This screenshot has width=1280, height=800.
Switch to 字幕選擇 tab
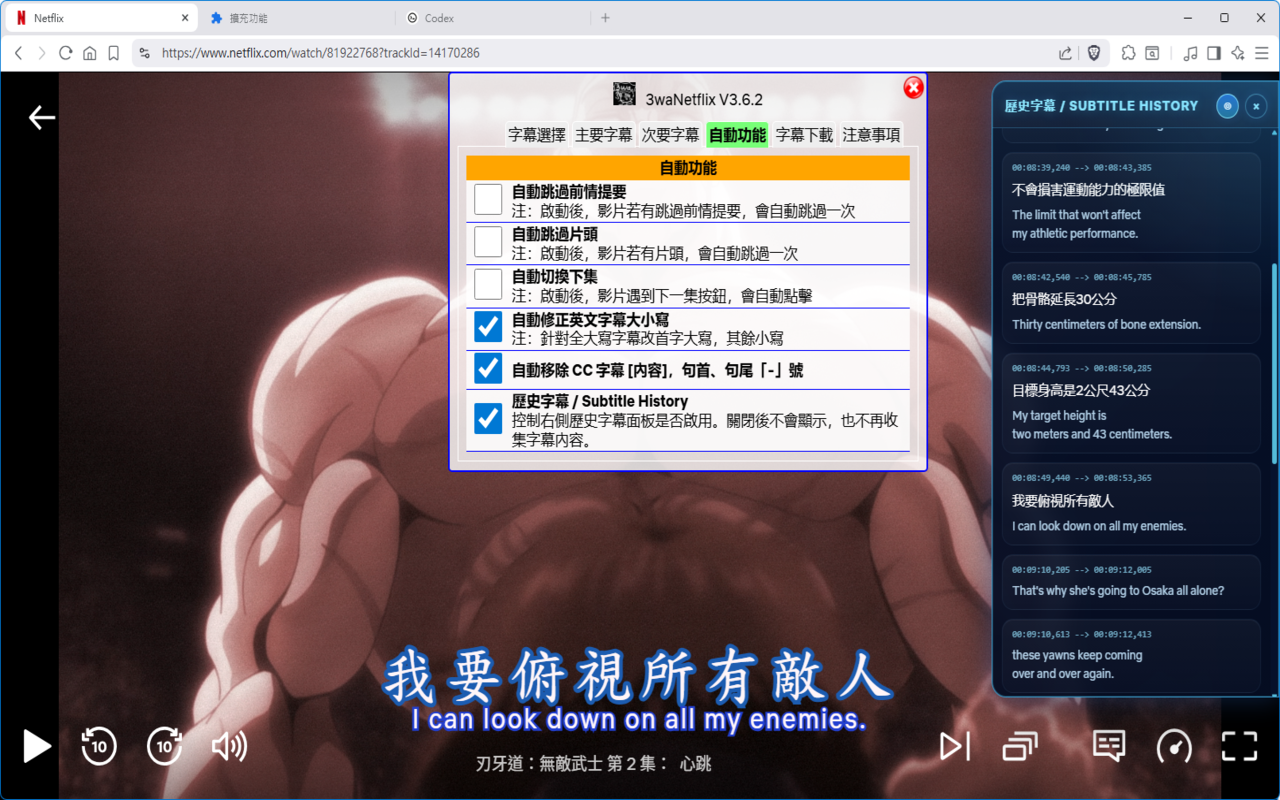pyautogui.click(x=537, y=135)
